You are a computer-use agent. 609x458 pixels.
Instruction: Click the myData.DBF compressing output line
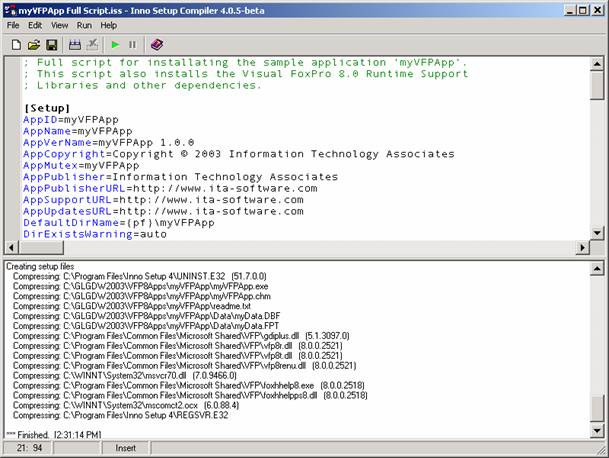[x=146, y=316]
